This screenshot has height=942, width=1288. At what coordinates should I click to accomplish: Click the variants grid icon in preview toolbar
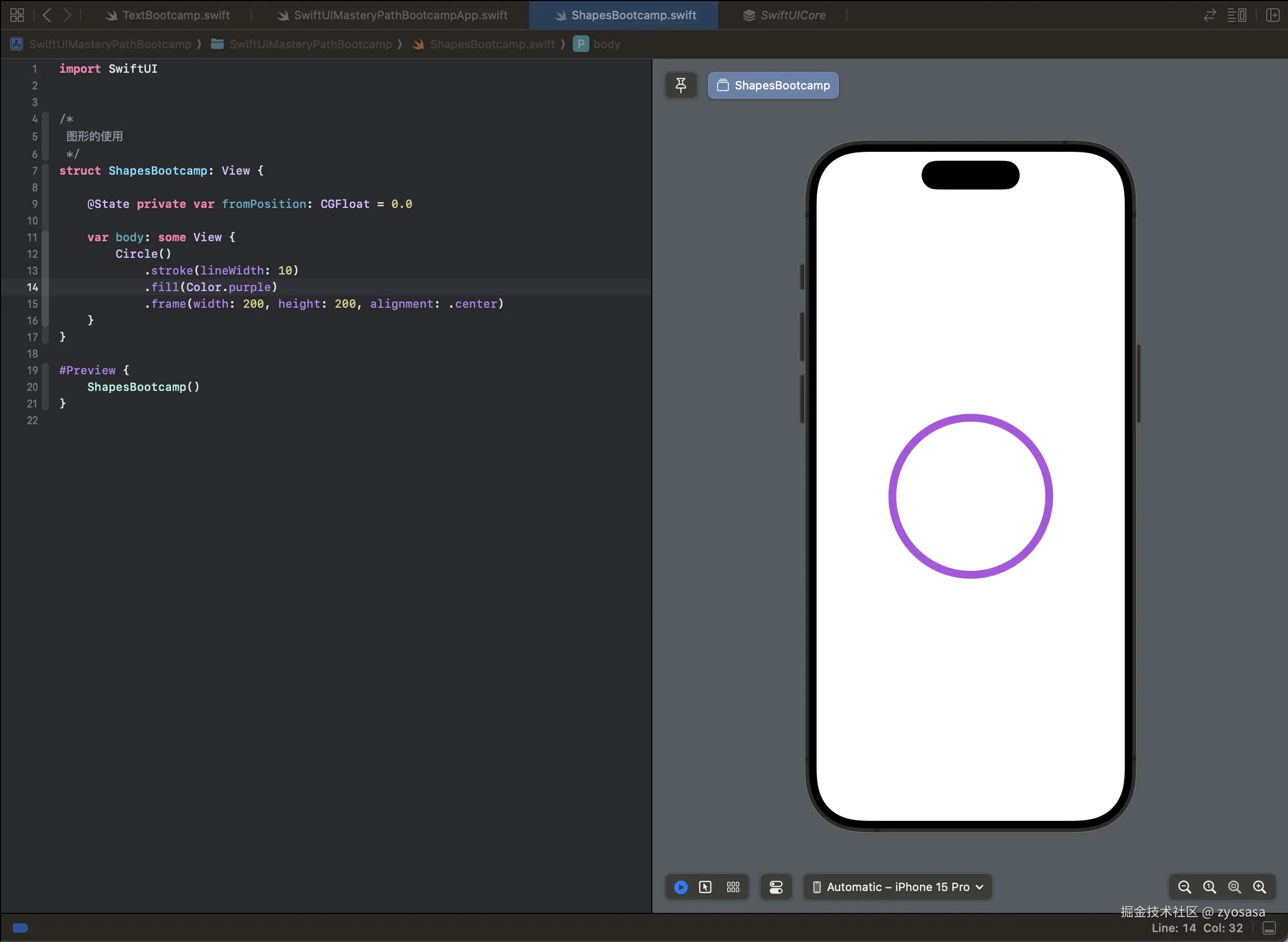[x=733, y=887]
